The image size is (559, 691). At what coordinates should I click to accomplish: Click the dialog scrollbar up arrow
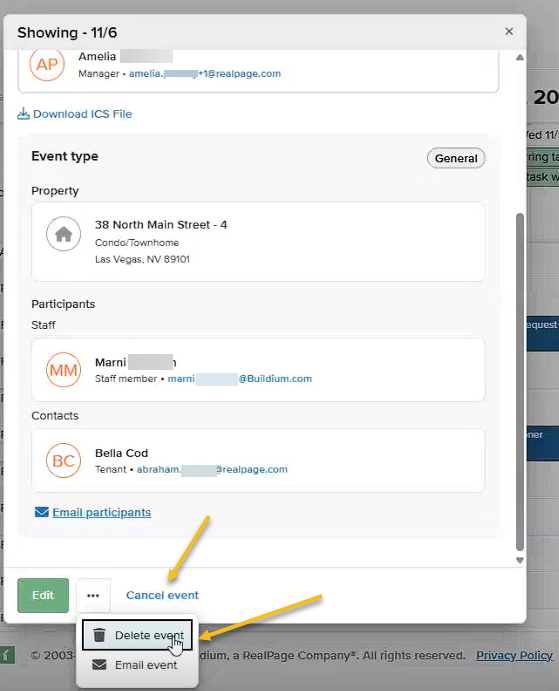tap(520, 57)
